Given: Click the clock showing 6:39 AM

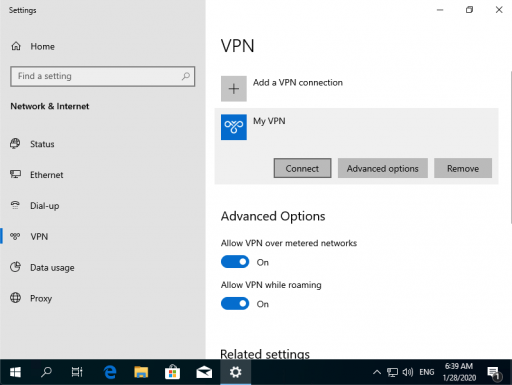Looking at the screenshot, I should point(459,366).
